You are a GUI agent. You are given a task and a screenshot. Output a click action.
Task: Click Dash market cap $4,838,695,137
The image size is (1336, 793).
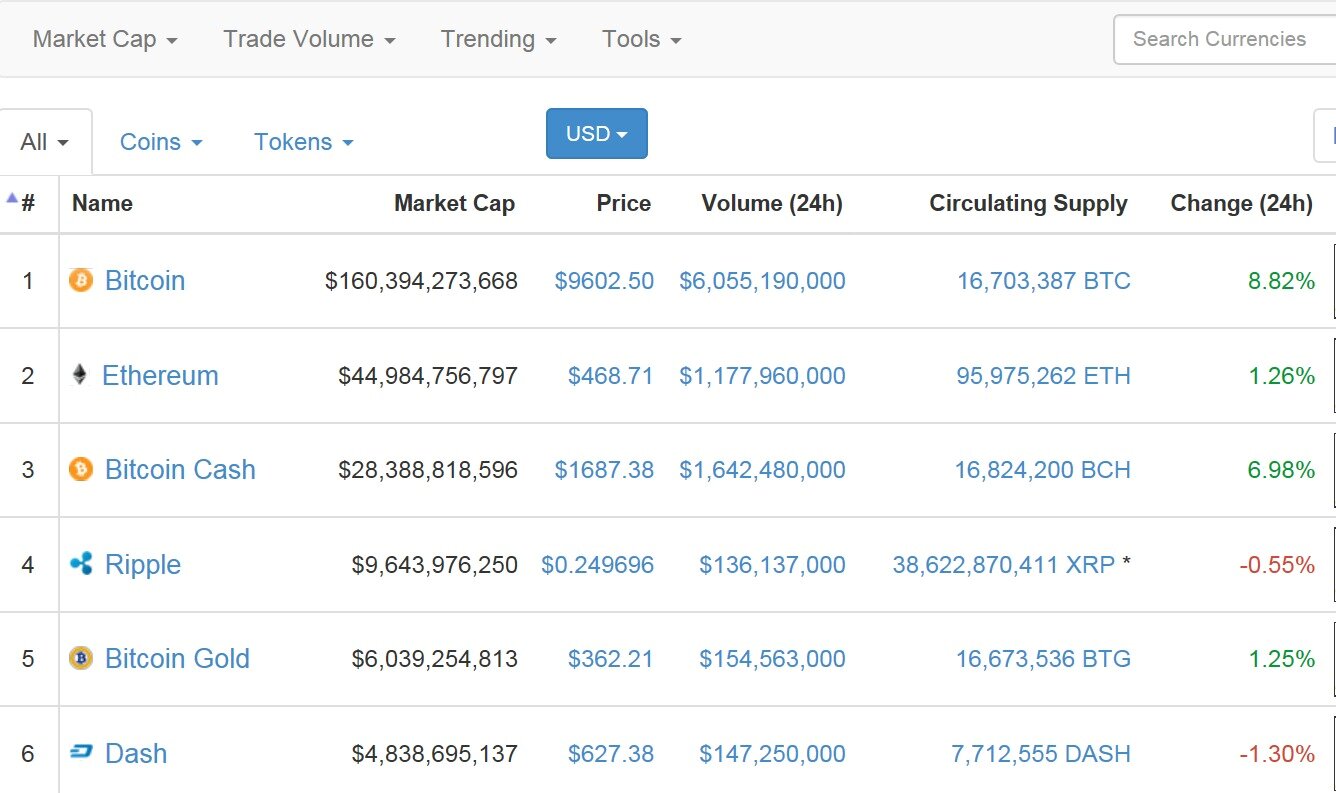coord(435,754)
